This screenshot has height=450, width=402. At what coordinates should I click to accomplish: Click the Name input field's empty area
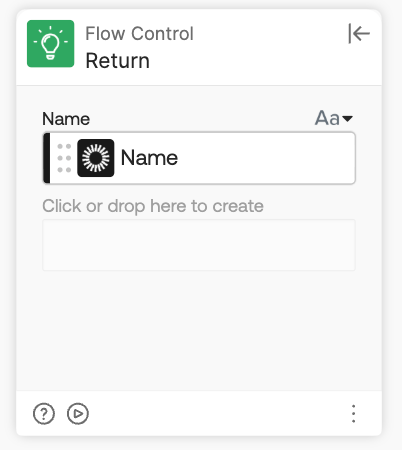pos(267,158)
